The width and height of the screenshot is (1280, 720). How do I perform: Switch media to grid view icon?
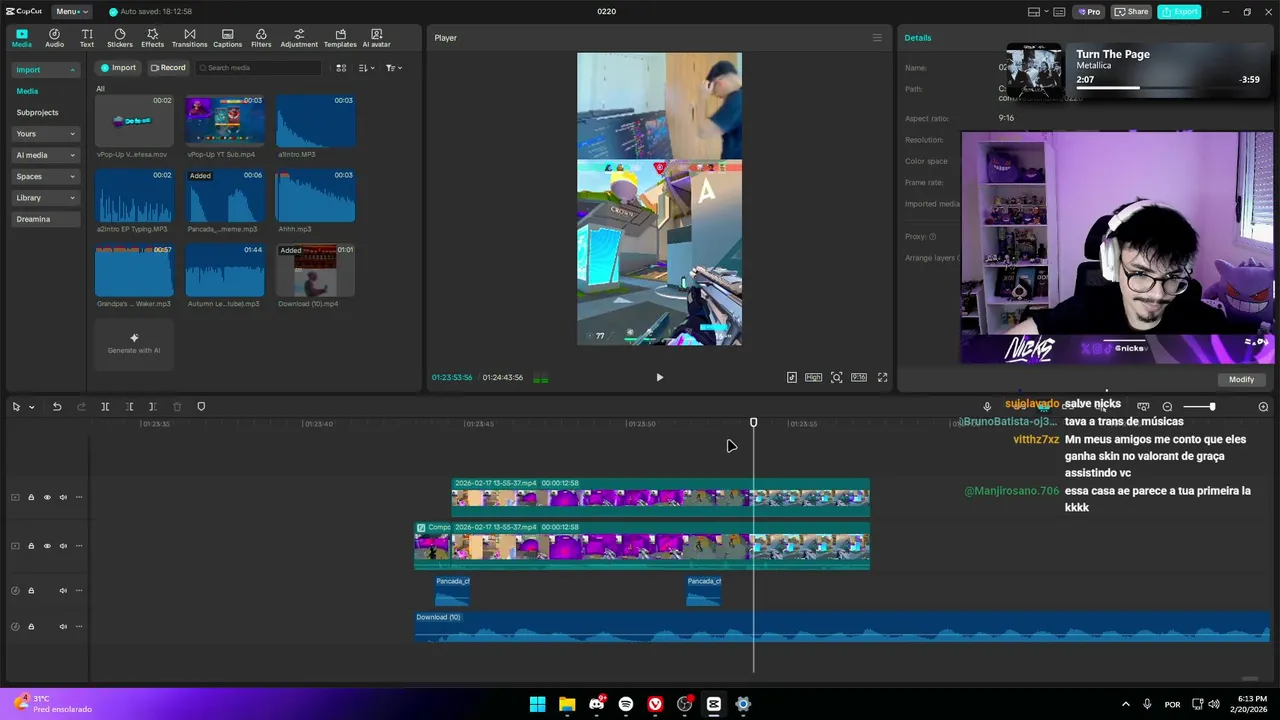341,68
